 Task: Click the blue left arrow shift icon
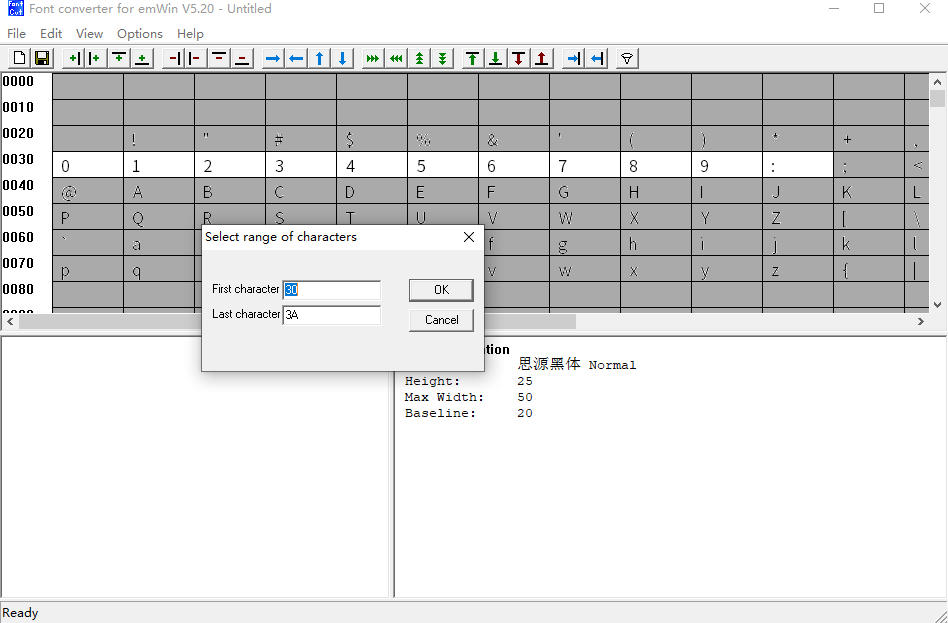pyautogui.click(x=296, y=58)
